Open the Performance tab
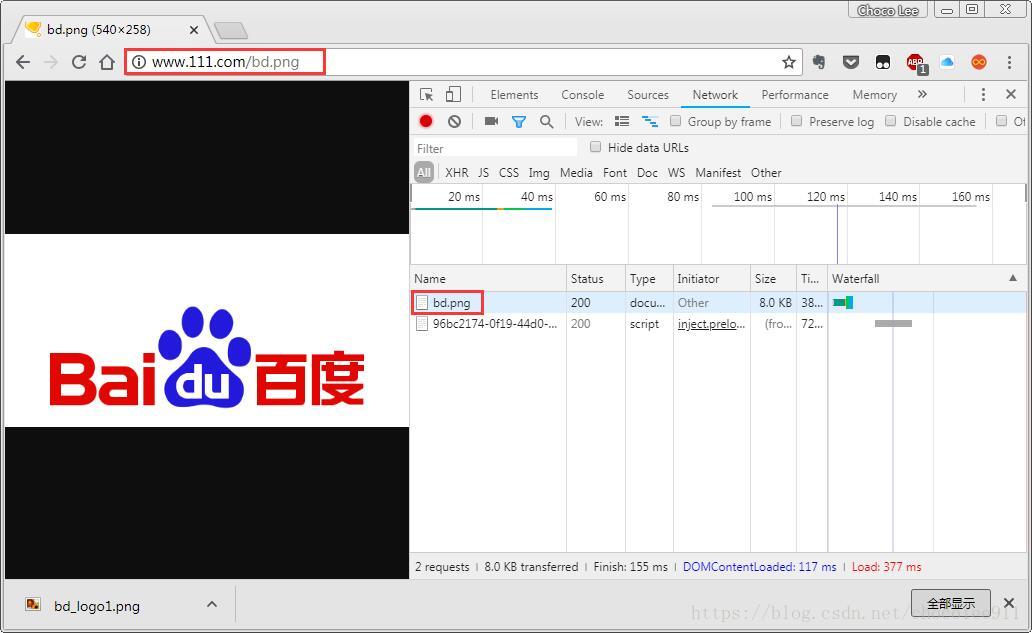 (x=795, y=95)
